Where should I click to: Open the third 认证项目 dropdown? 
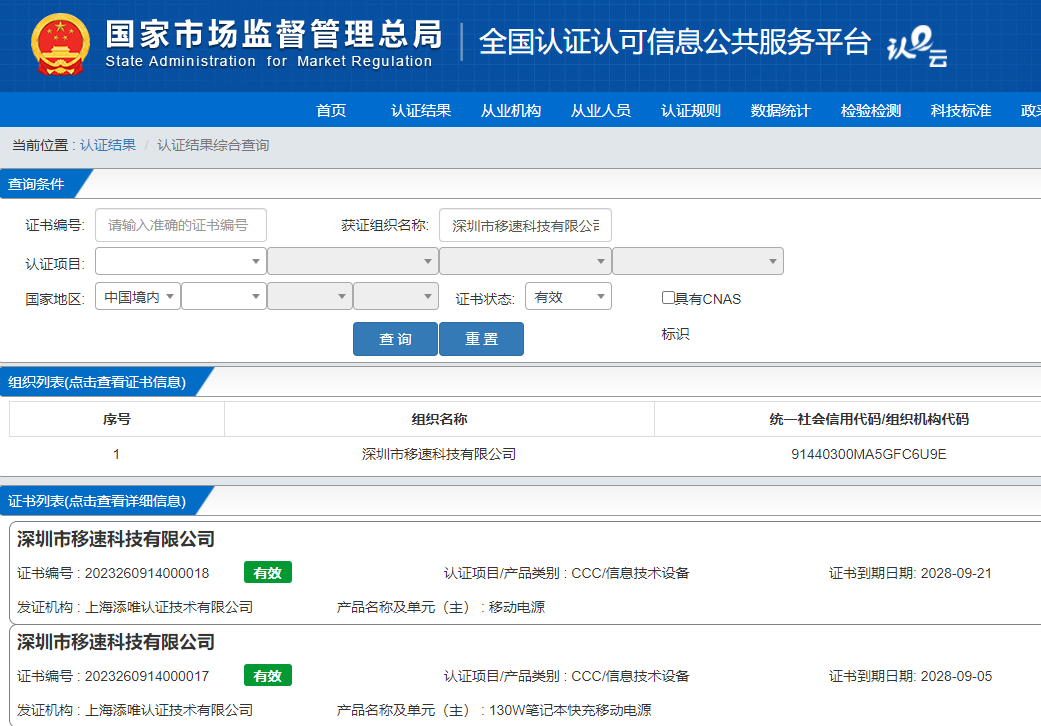(525, 261)
